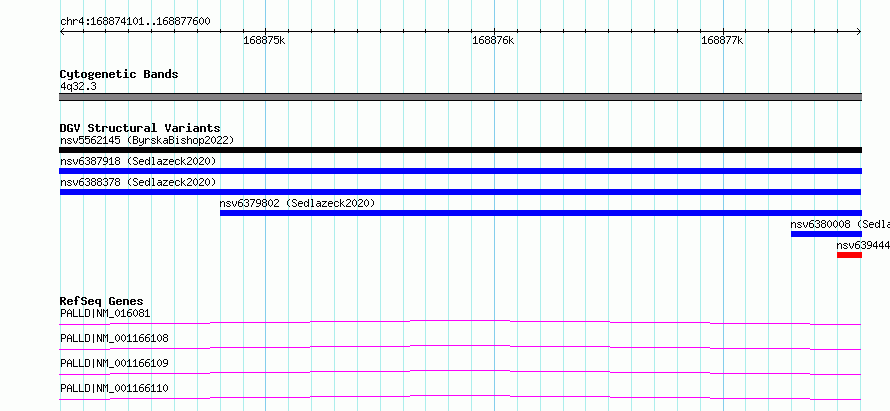Click the Cytogenetic Bands track title

pyautogui.click(x=119, y=74)
